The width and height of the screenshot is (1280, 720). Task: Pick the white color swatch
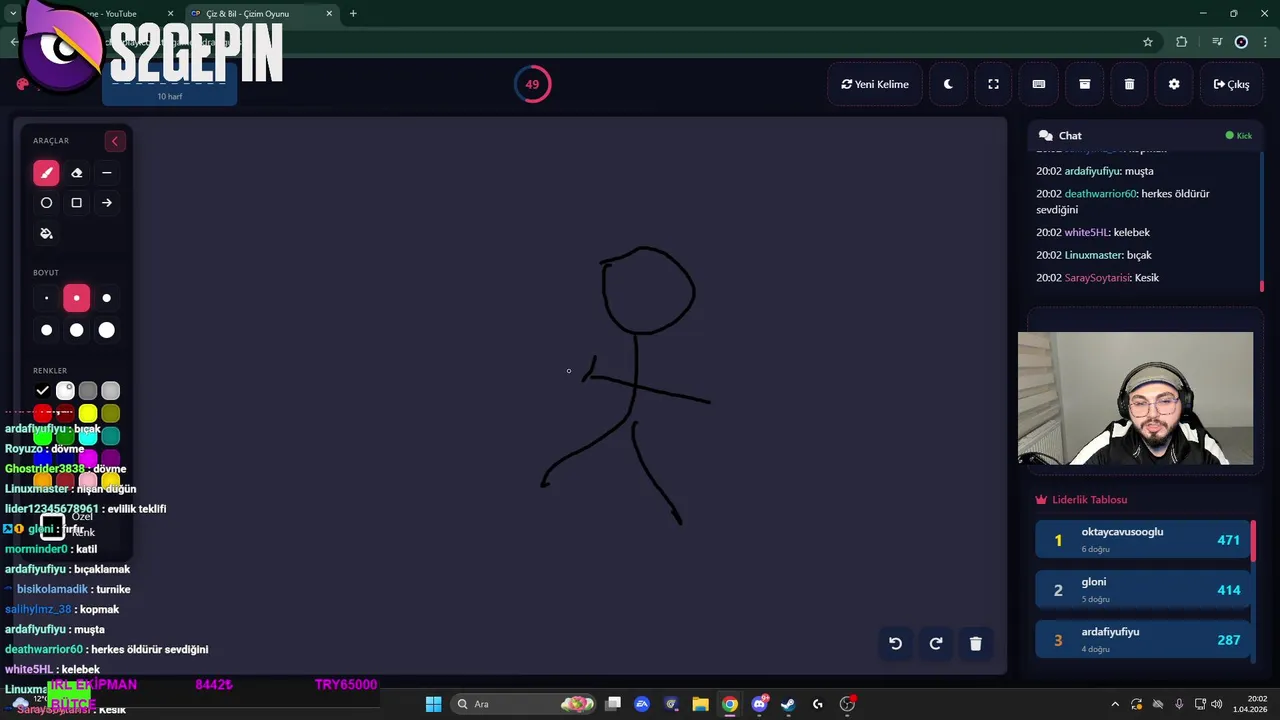click(x=65, y=391)
